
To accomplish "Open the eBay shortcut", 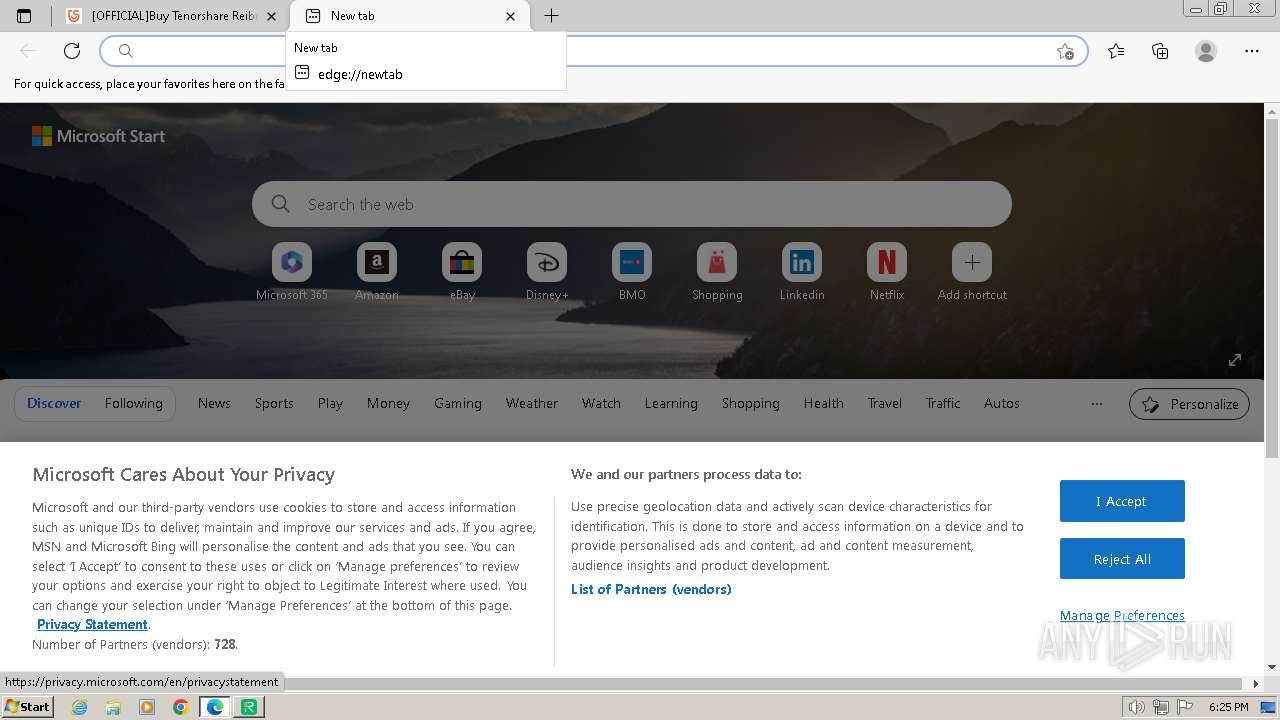I will tap(462, 272).
